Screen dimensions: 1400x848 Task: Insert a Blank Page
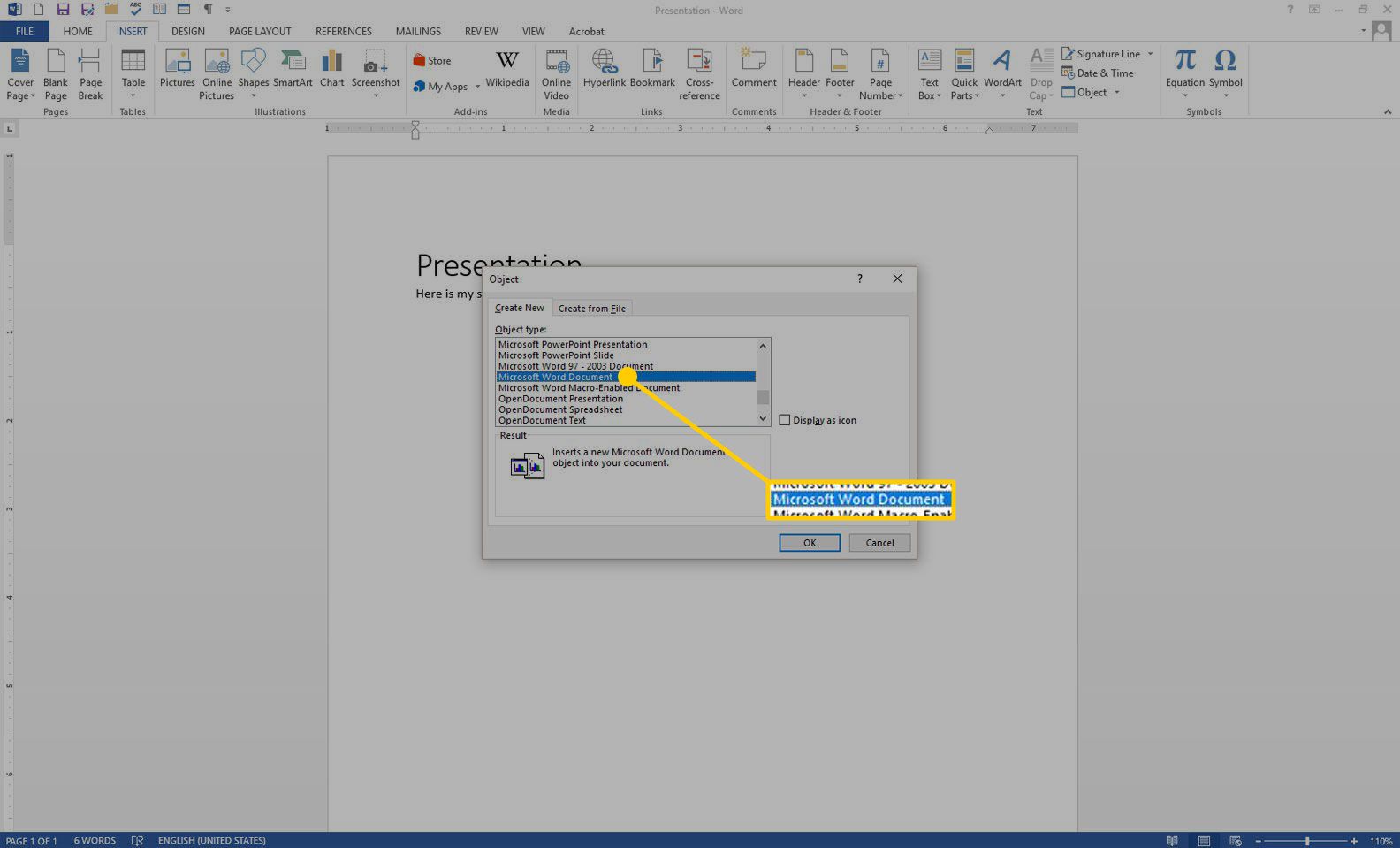point(56,75)
